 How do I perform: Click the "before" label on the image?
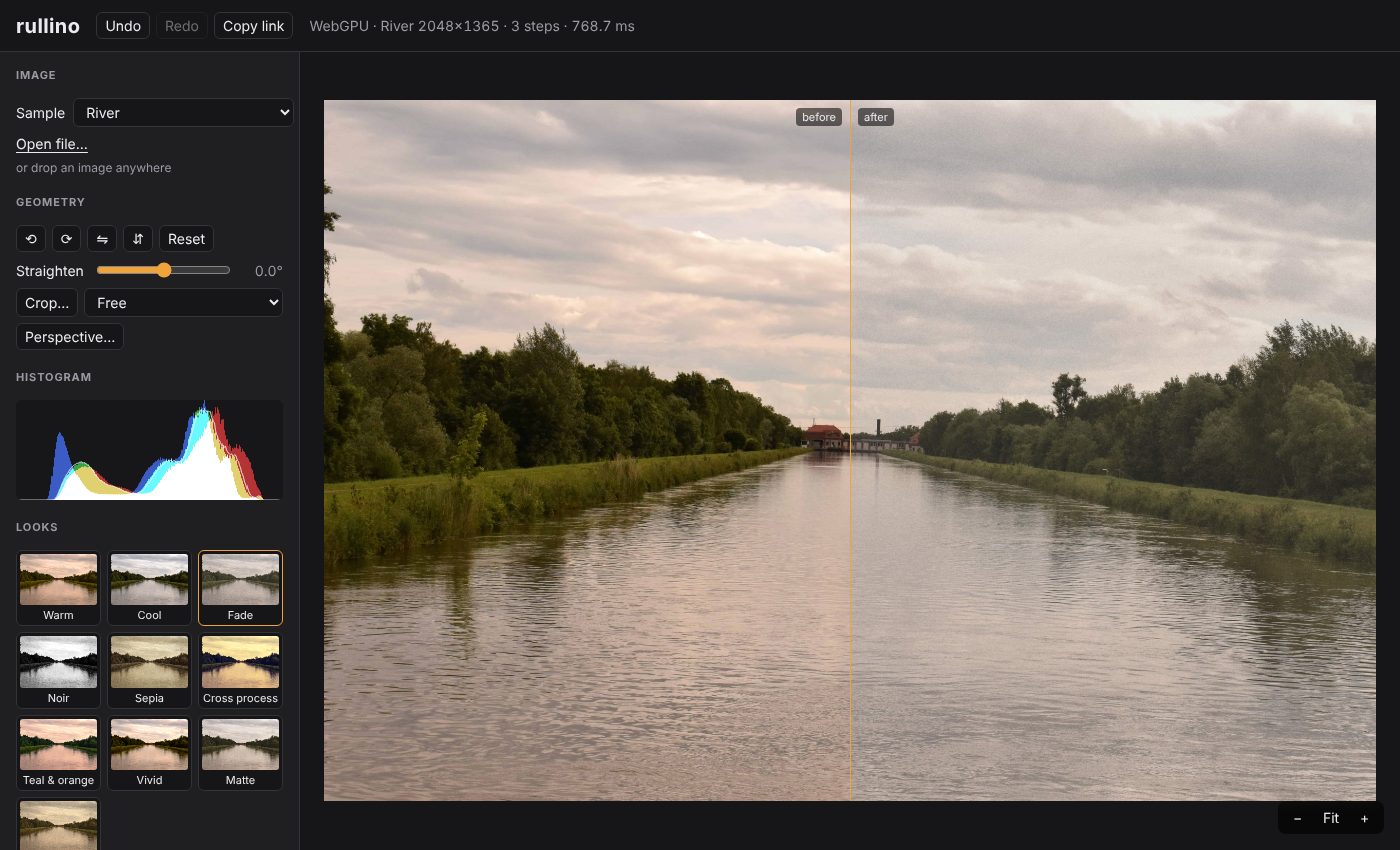point(819,117)
